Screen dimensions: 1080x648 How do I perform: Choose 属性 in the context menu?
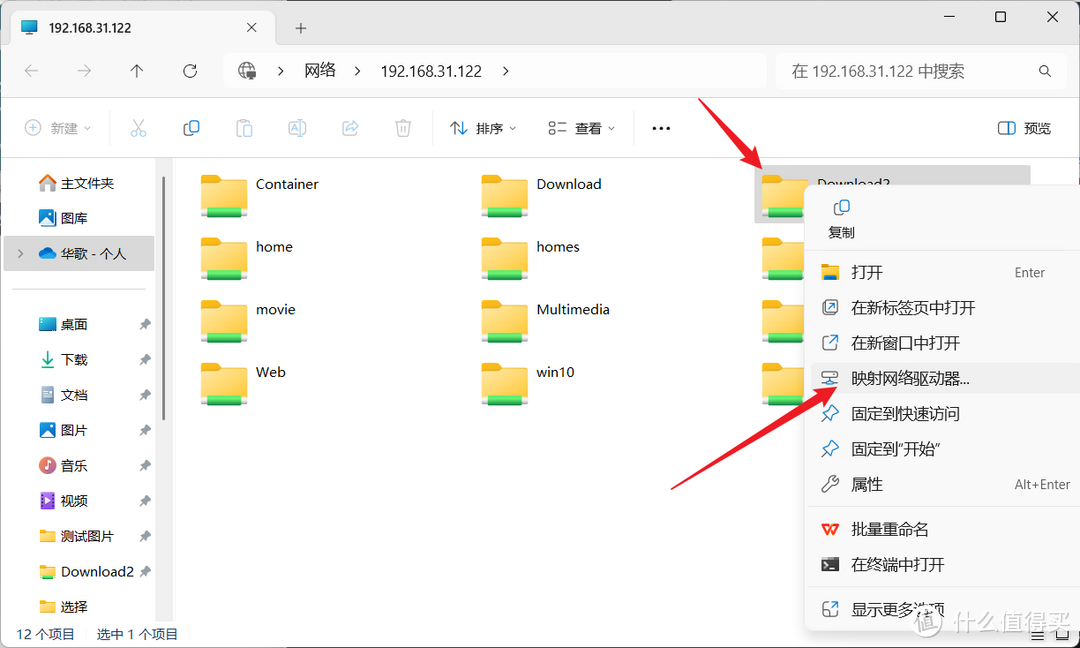coord(866,484)
